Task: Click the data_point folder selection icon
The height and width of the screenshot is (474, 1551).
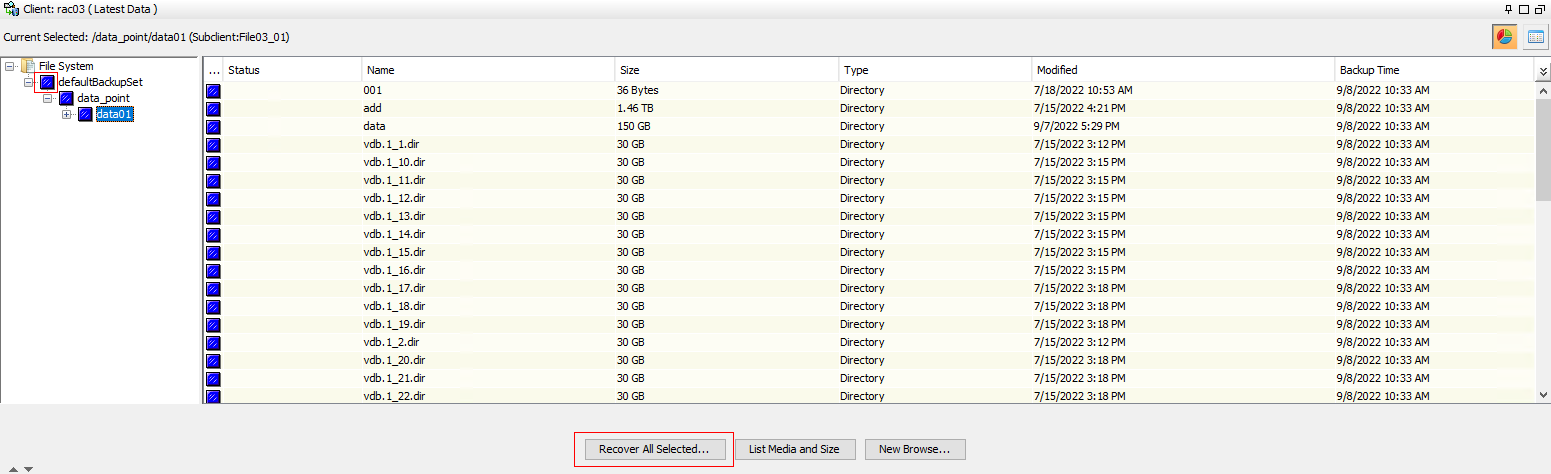Action: tap(66, 98)
